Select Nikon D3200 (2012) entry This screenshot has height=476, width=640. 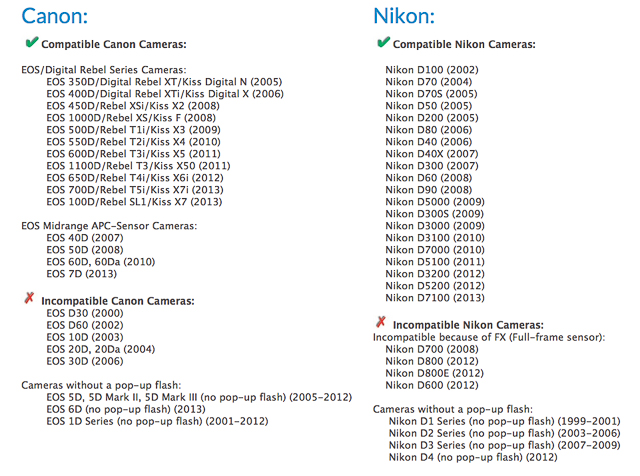[x=435, y=274]
